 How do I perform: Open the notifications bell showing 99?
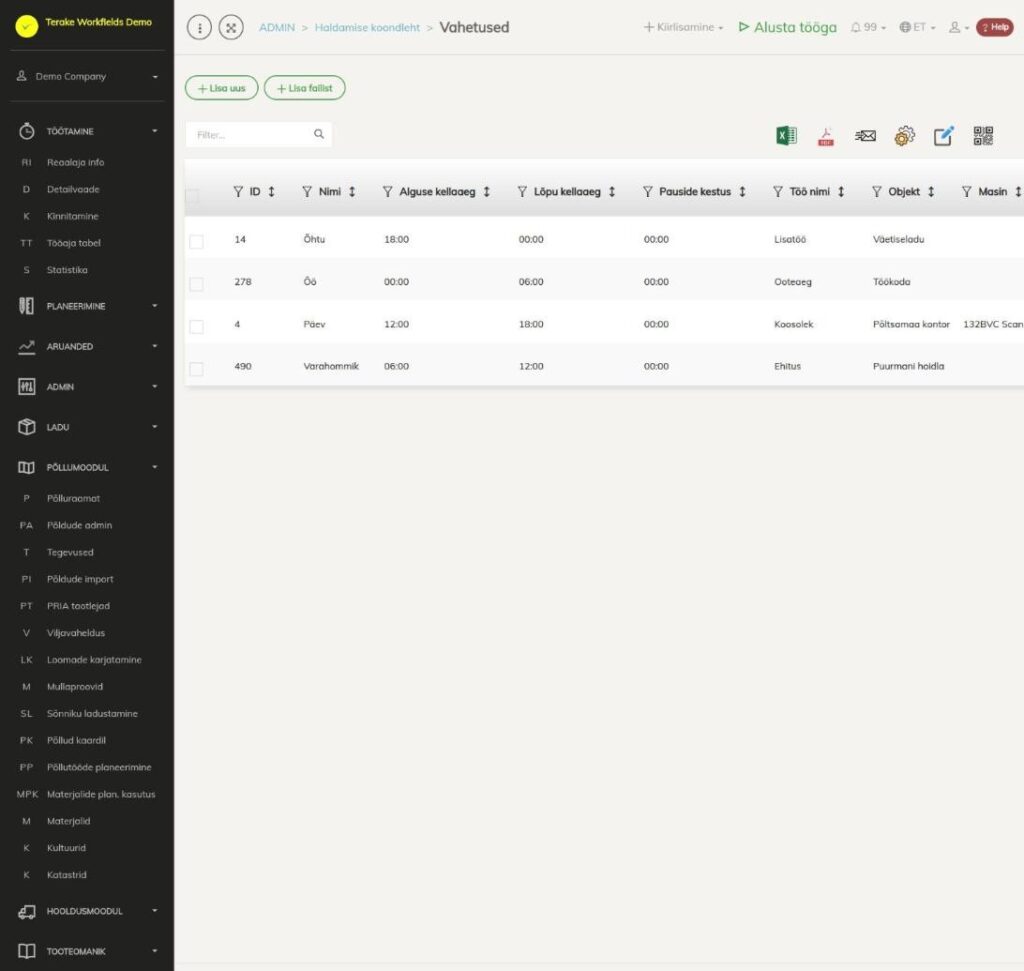(868, 27)
